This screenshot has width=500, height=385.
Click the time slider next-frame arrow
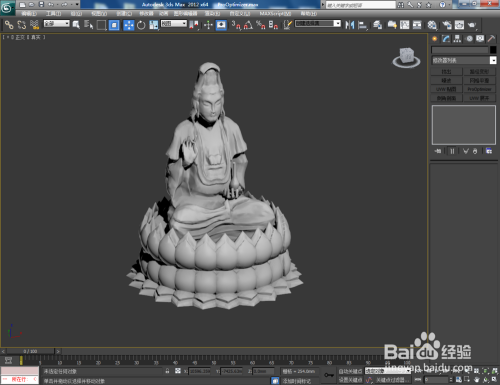pyautogui.click(x=58, y=351)
